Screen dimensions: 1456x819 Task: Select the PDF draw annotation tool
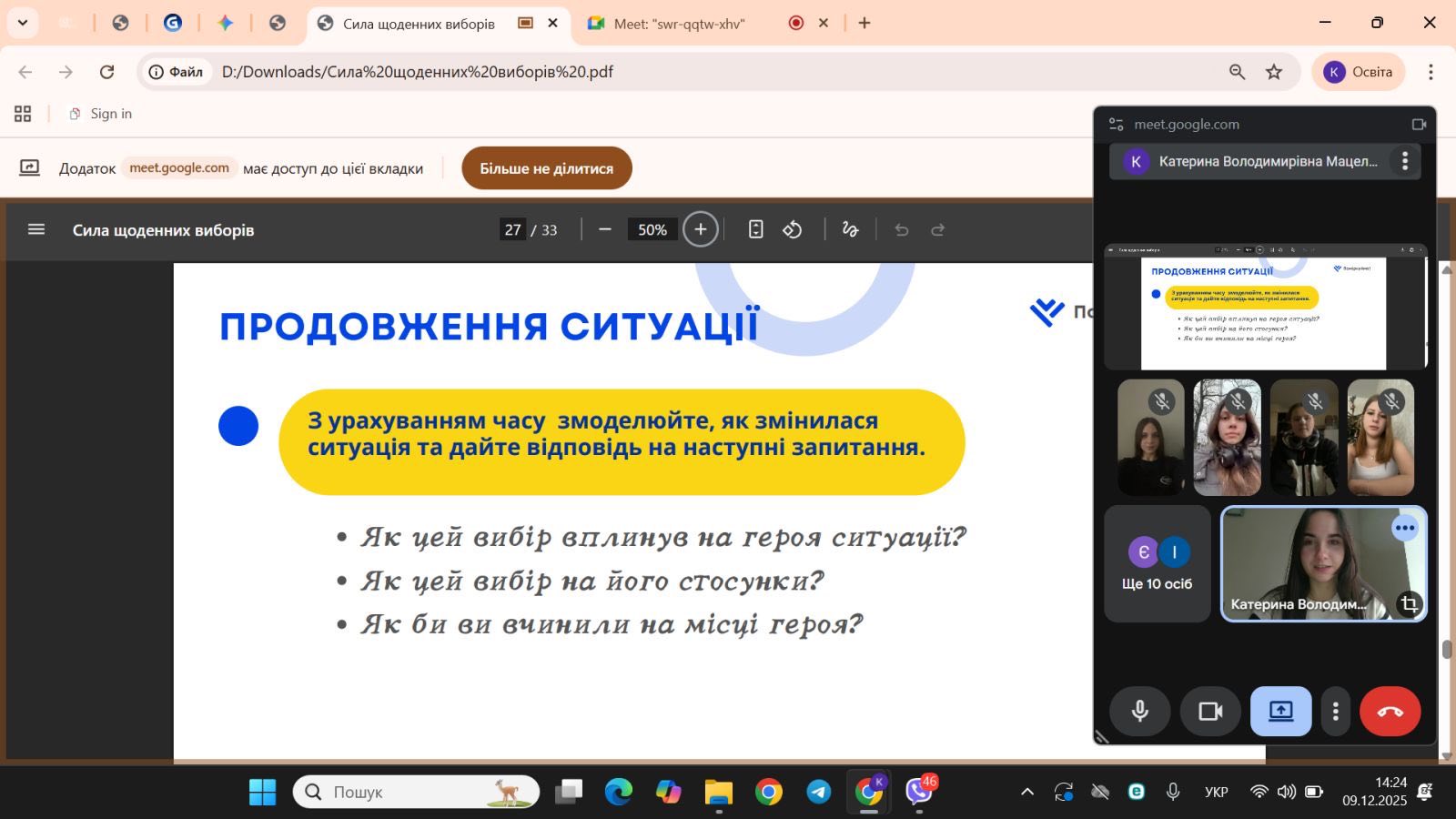click(x=851, y=229)
